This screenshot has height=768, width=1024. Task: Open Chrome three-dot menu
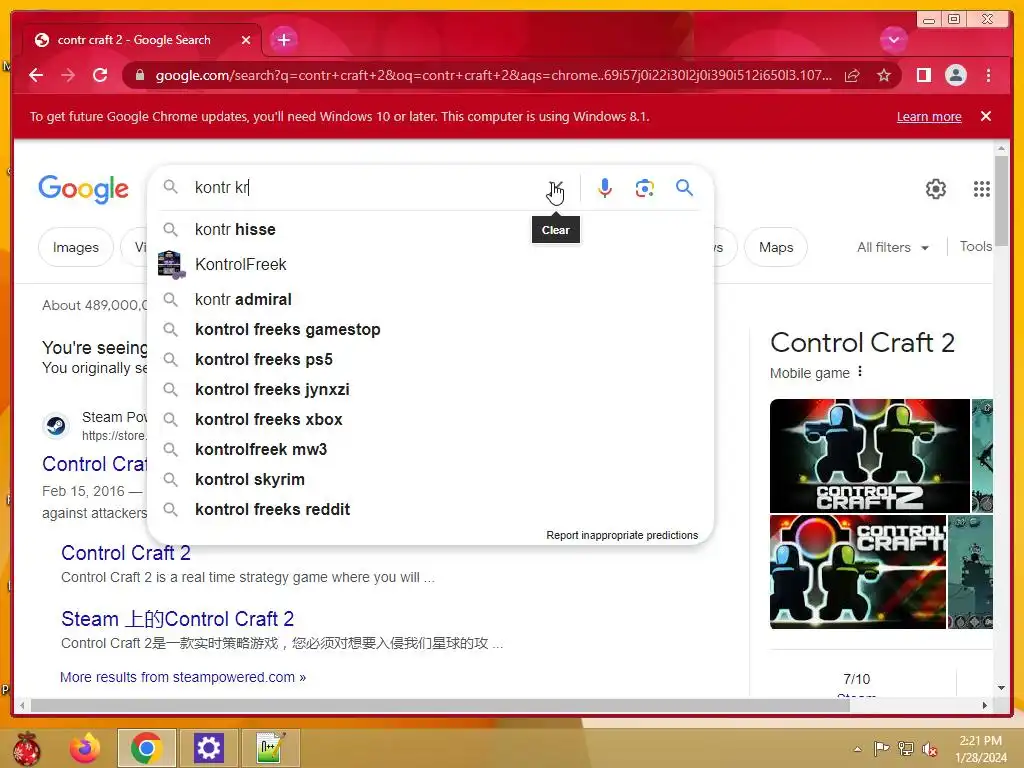click(988, 75)
